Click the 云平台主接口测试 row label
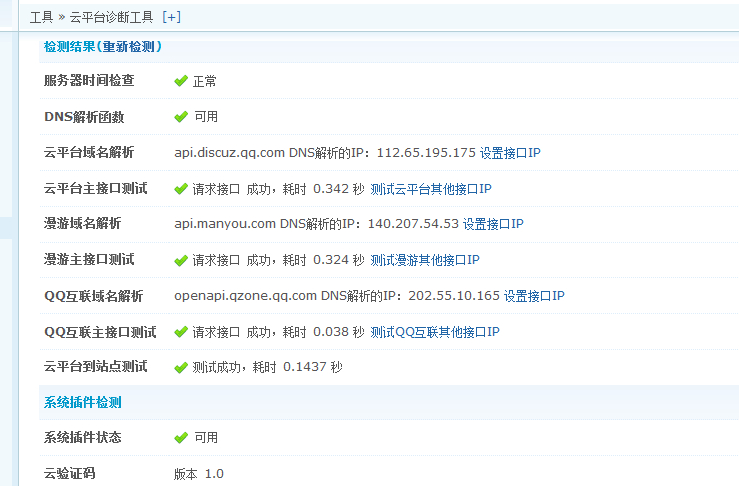 [96, 189]
